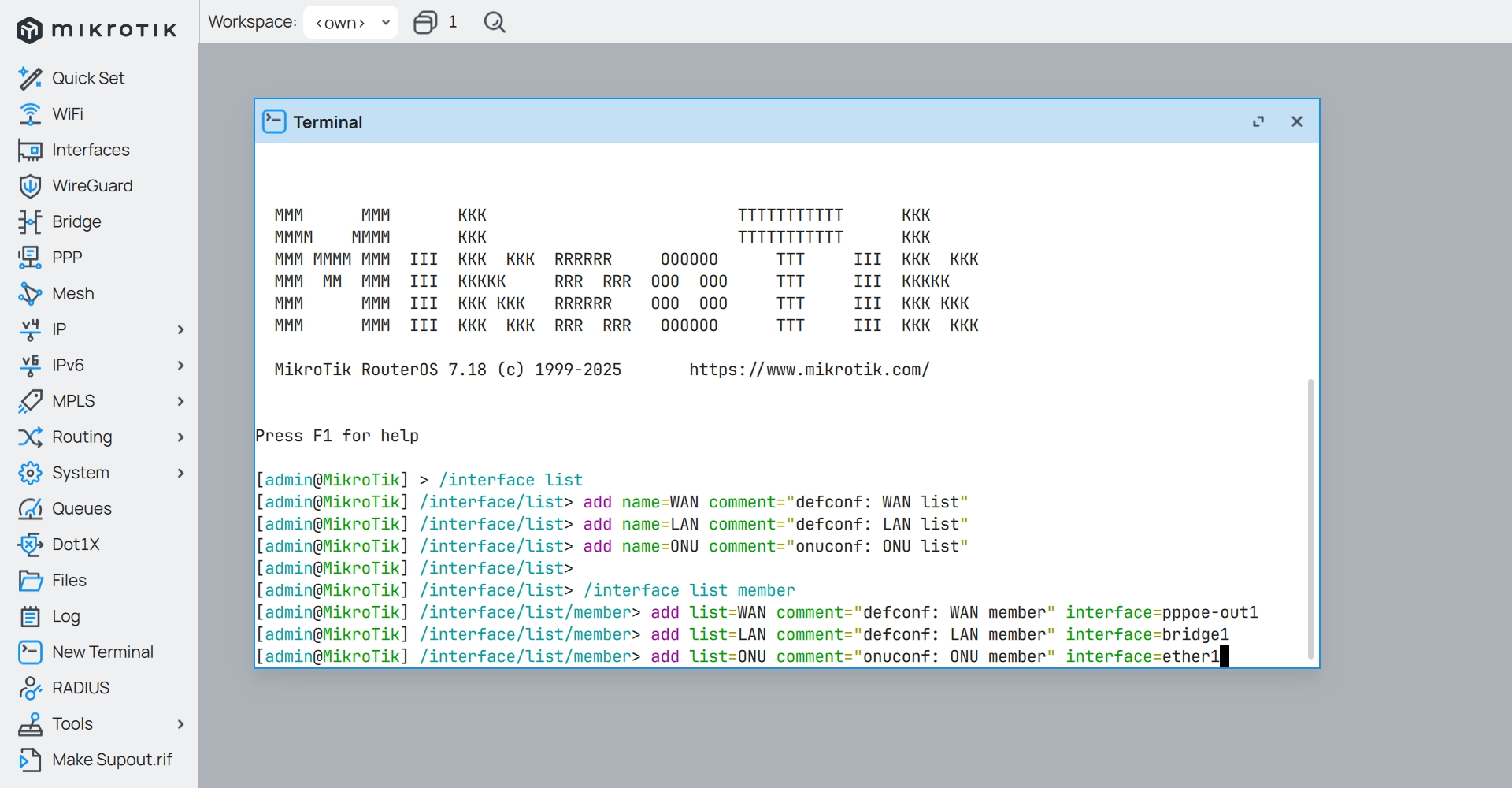Open the Dot1X menu item
Viewport: 1512px width, 788px height.
point(99,545)
